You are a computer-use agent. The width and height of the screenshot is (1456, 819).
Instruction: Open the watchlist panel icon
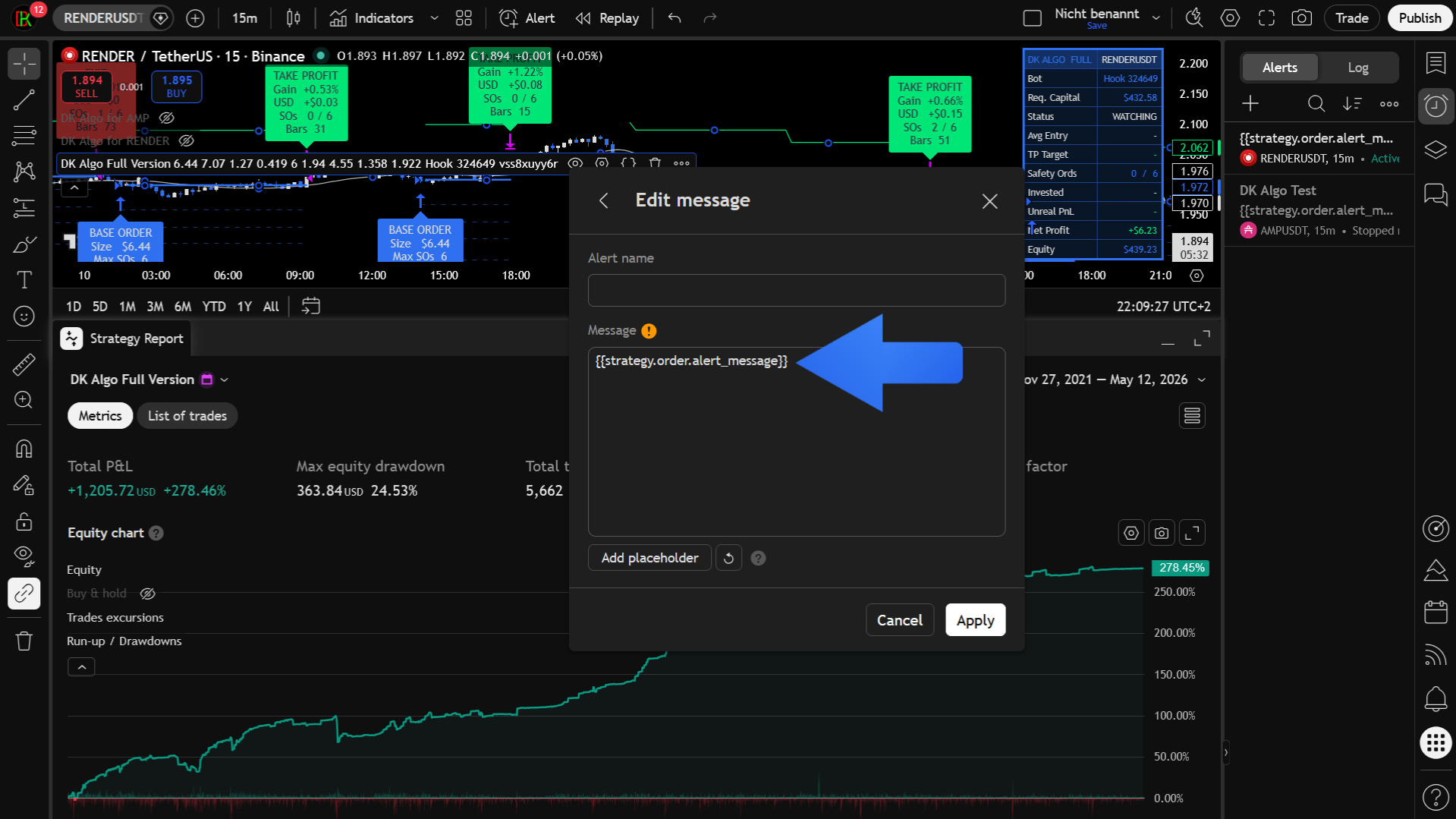[x=1436, y=64]
